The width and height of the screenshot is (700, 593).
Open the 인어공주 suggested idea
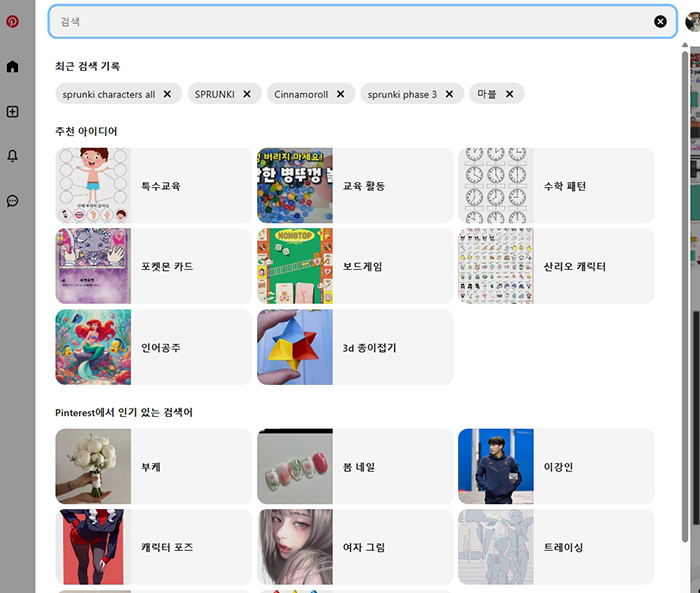[x=154, y=347]
